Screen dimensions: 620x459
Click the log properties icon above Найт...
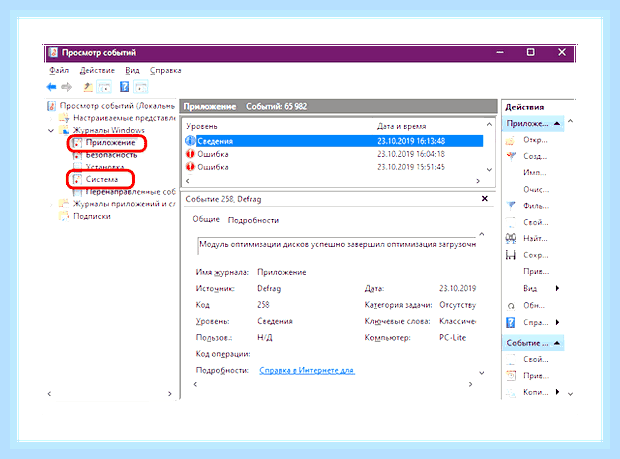tap(511, 222)
